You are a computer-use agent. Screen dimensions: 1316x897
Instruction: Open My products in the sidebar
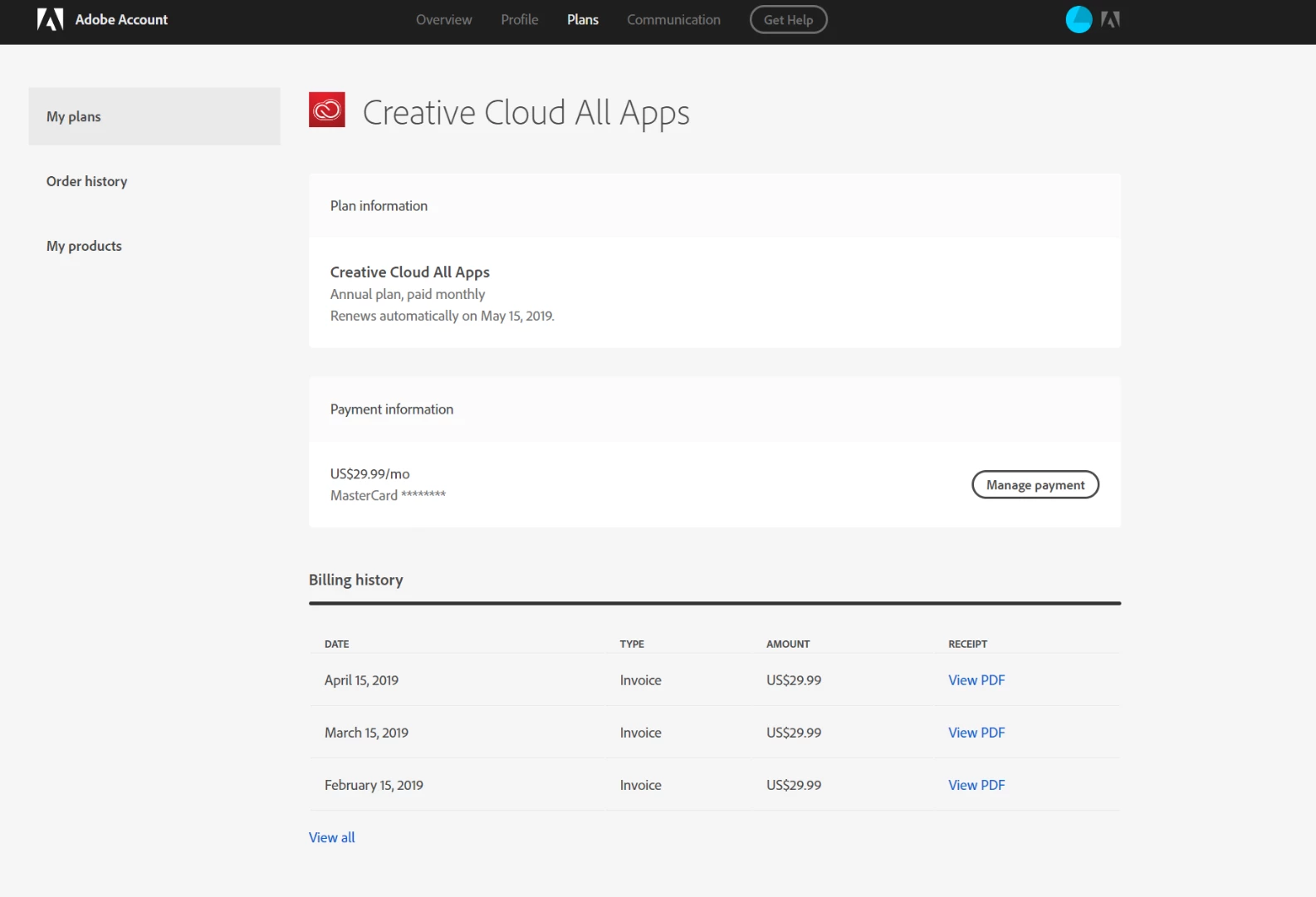84,246
